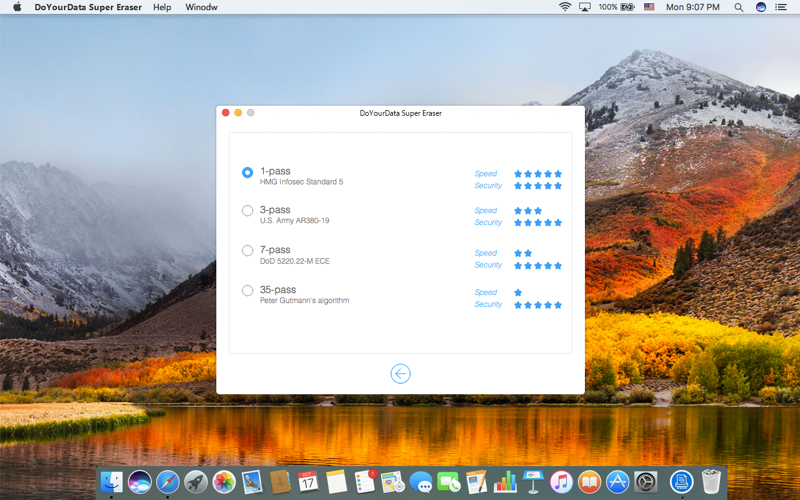The height and width of the screenshot is (500, 800).
Task: Select the 7-pass DoD radio button
Action: pyautogui.click(x=247, y=251)
